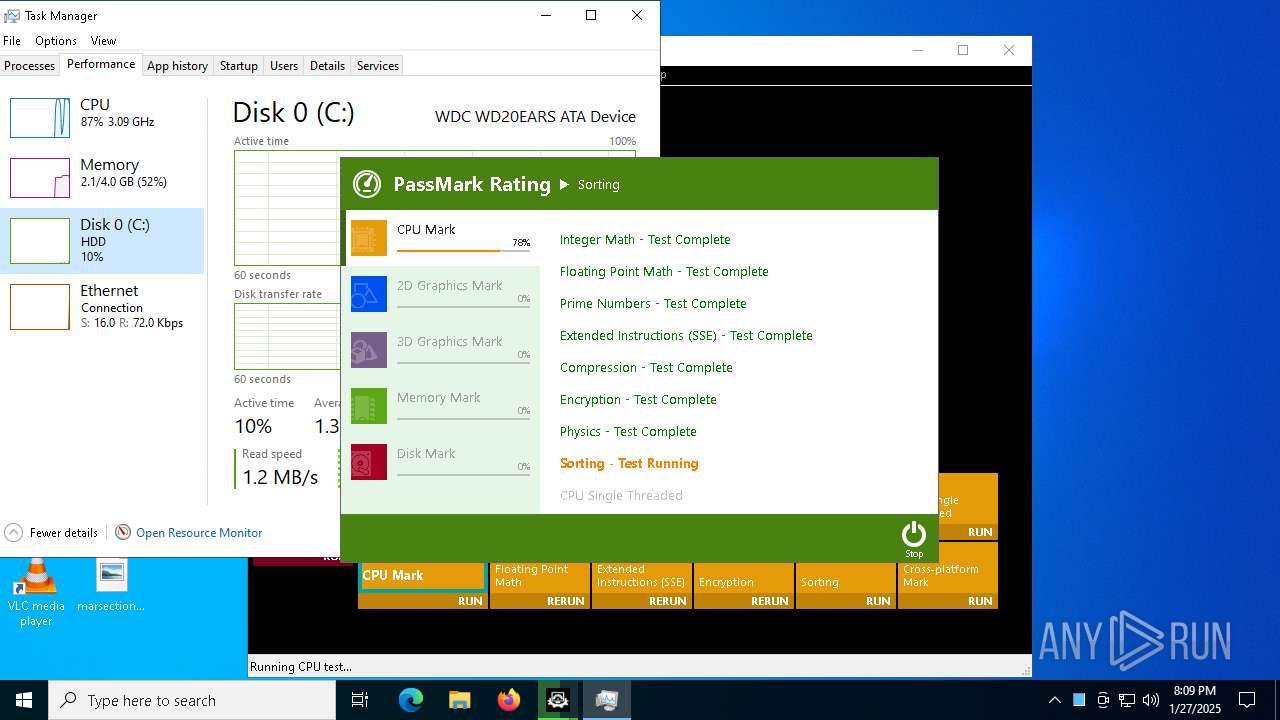Screen dimensions: 1280x720
Task: Click the 3D Graphics Mark icon
Action: pyautogui.click(x=369, y=350)
